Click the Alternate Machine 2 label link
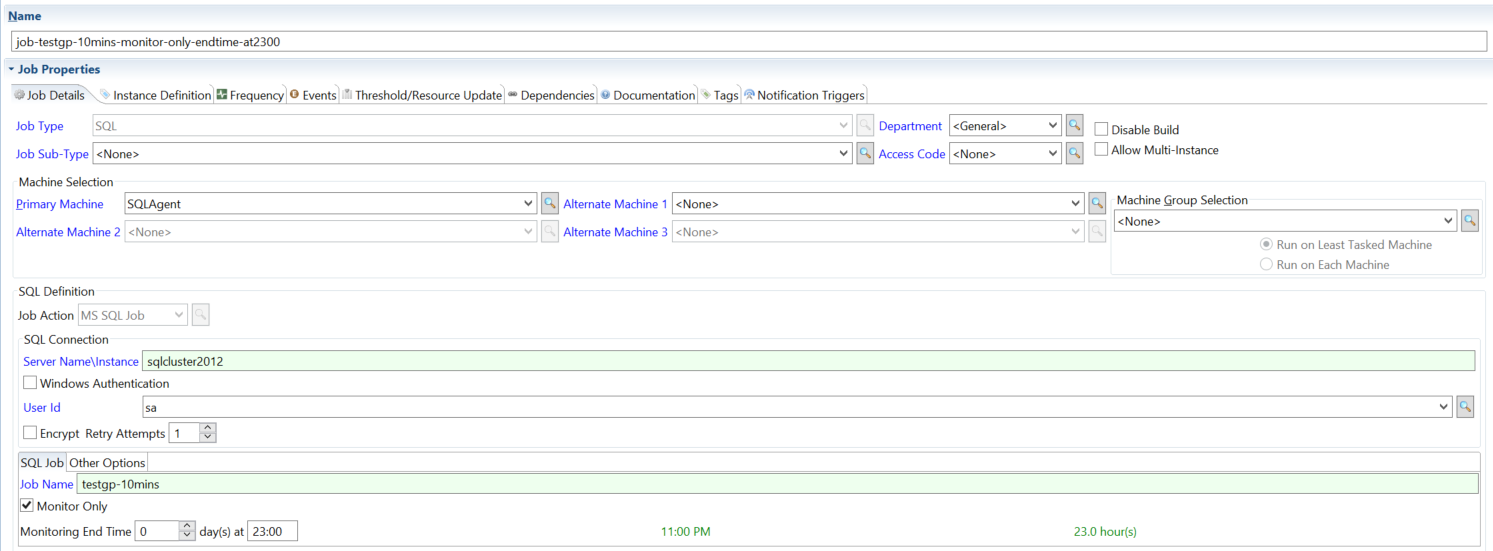 pos(68,232)
